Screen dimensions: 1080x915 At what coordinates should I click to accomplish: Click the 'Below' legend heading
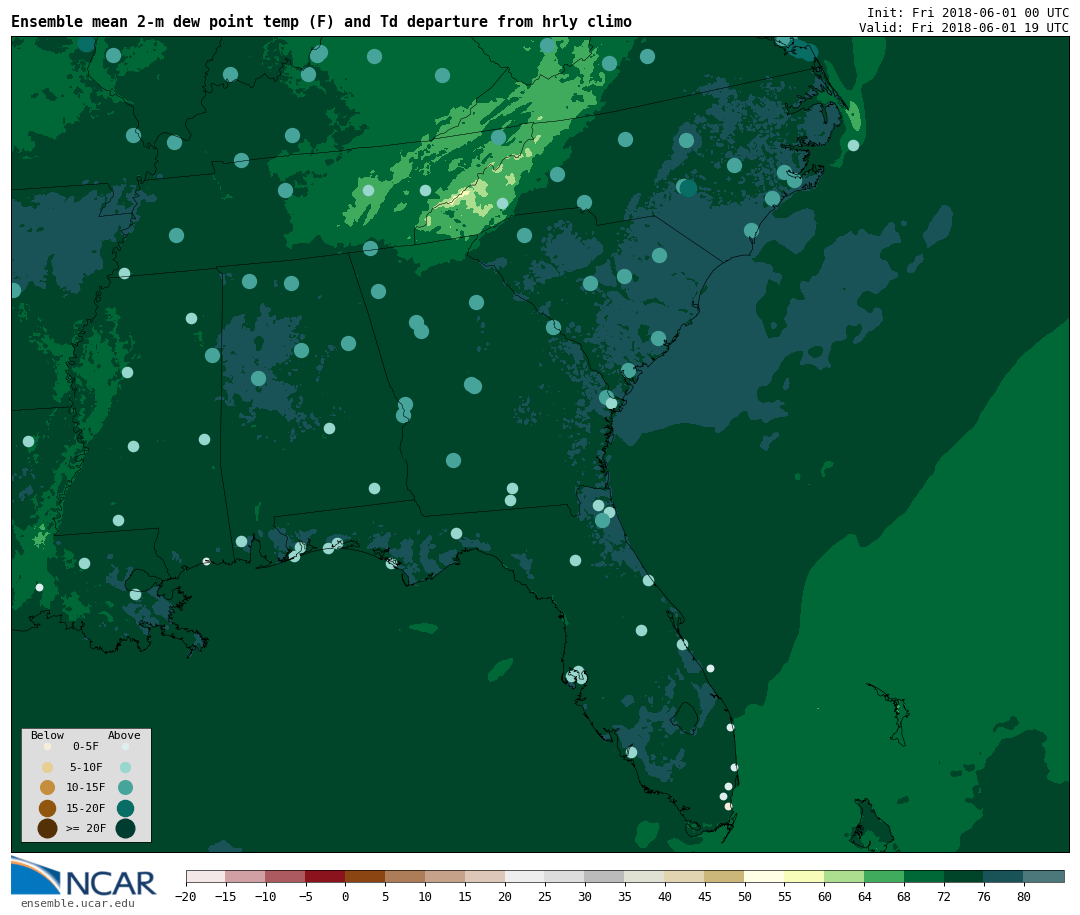tap(47, 735)
